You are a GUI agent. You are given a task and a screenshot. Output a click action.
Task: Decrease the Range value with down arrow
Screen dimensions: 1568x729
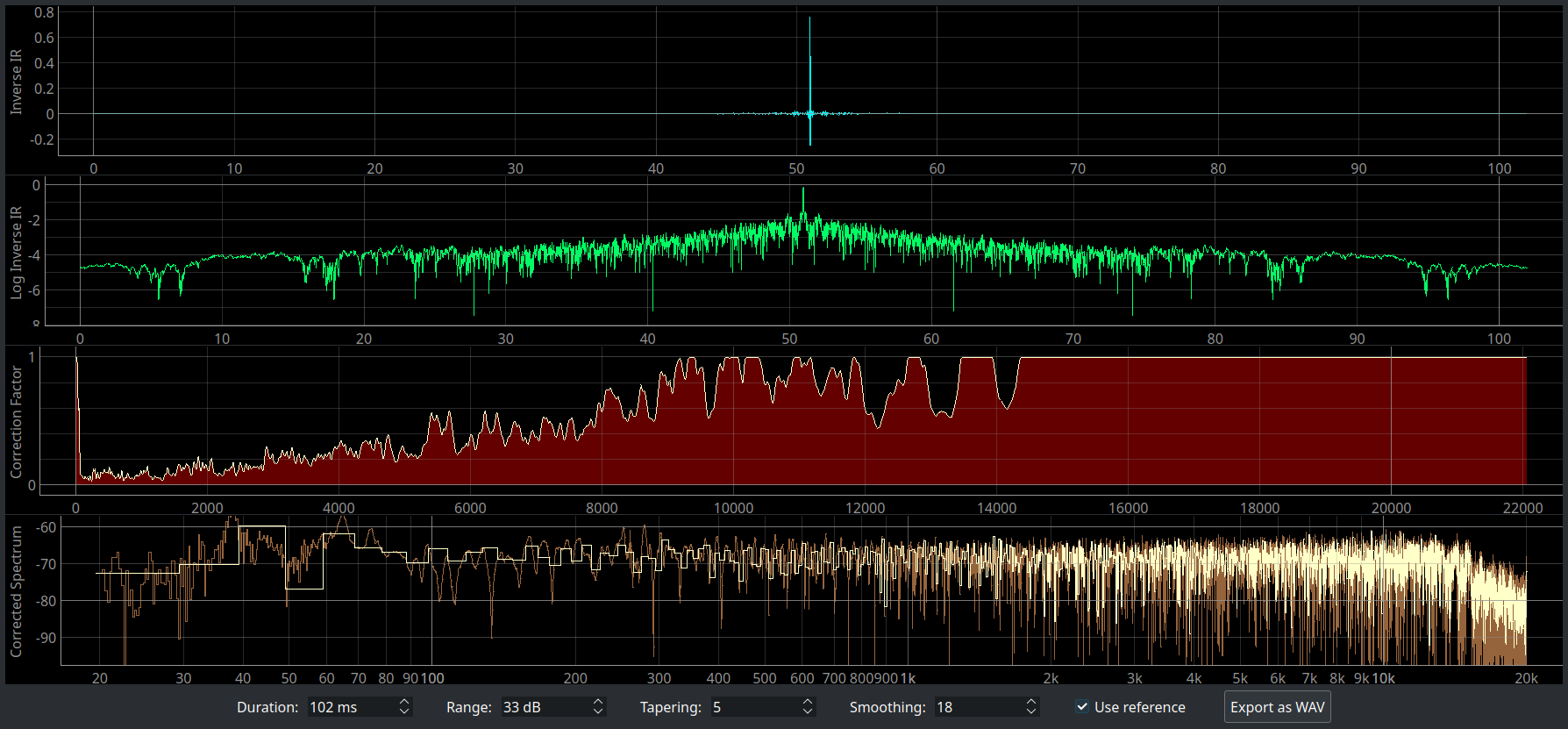pyautogui.click(x=598, y=711)
